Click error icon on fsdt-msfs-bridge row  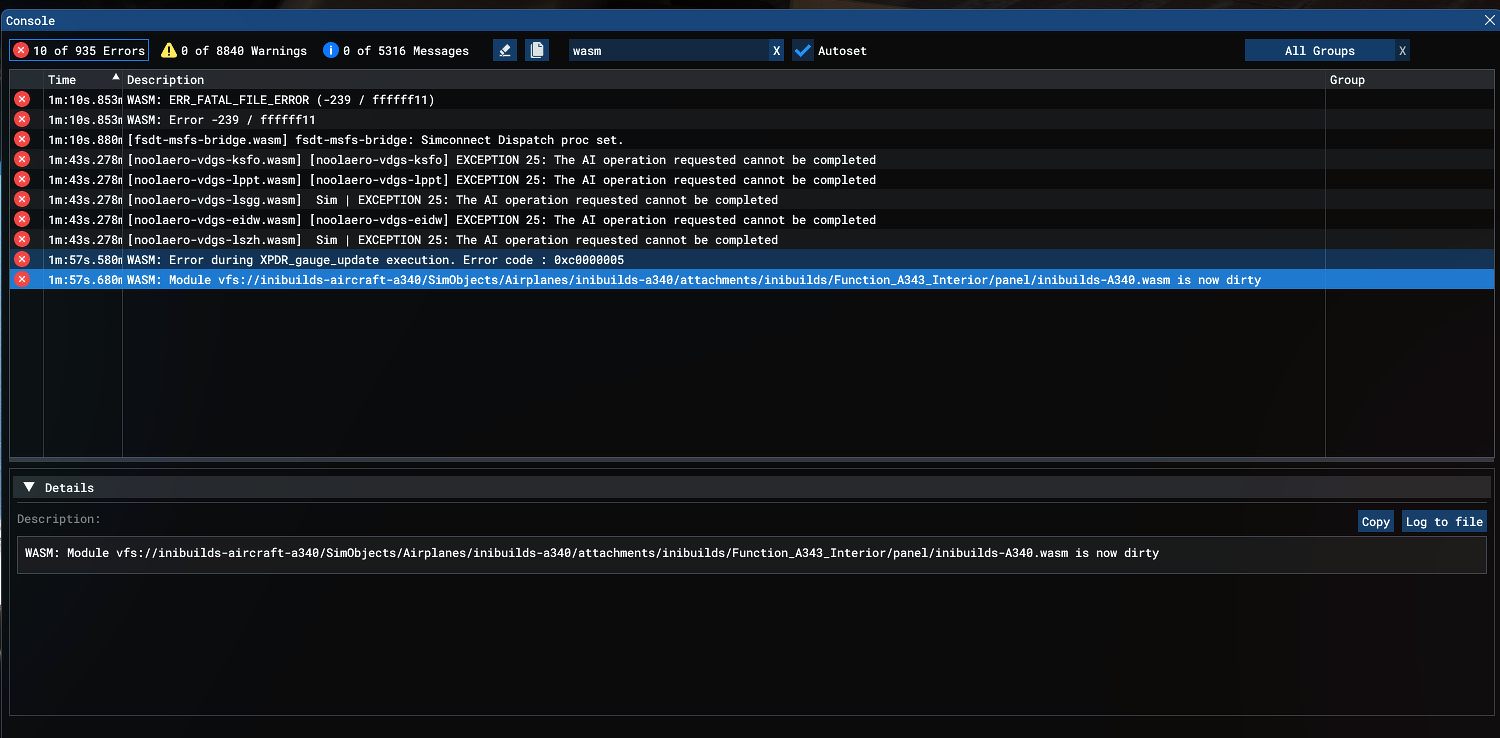click(22, 140)
